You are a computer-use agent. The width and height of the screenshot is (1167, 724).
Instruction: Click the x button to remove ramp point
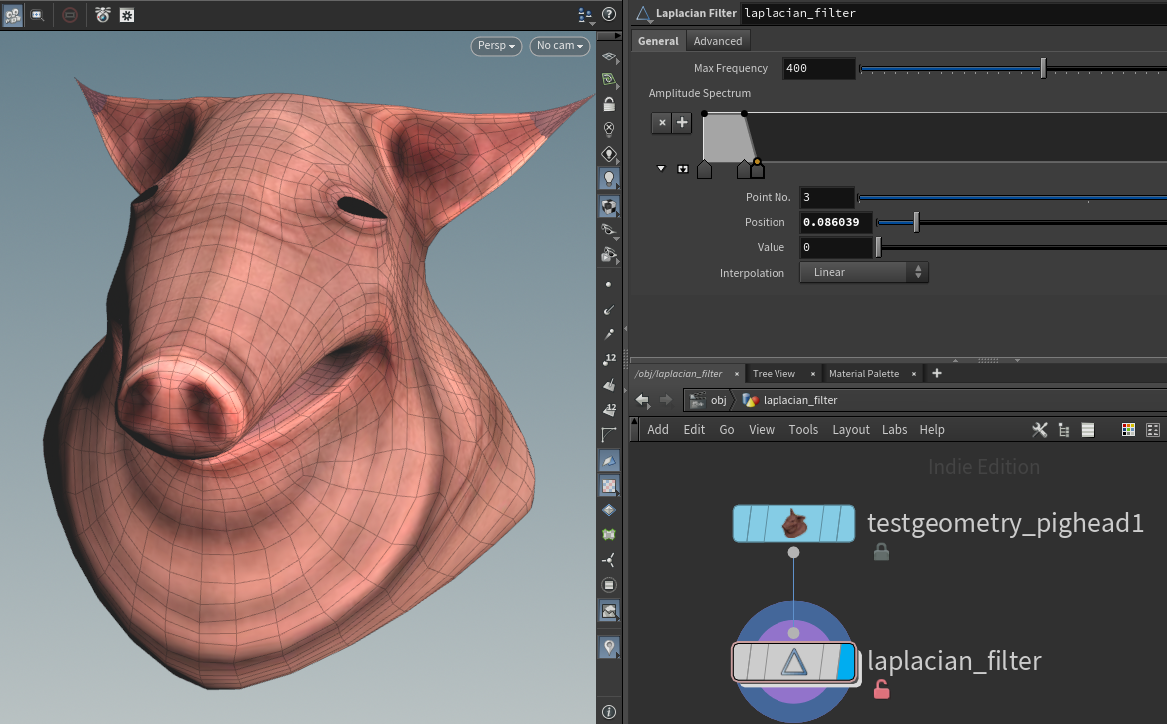(x=661, y=122)
